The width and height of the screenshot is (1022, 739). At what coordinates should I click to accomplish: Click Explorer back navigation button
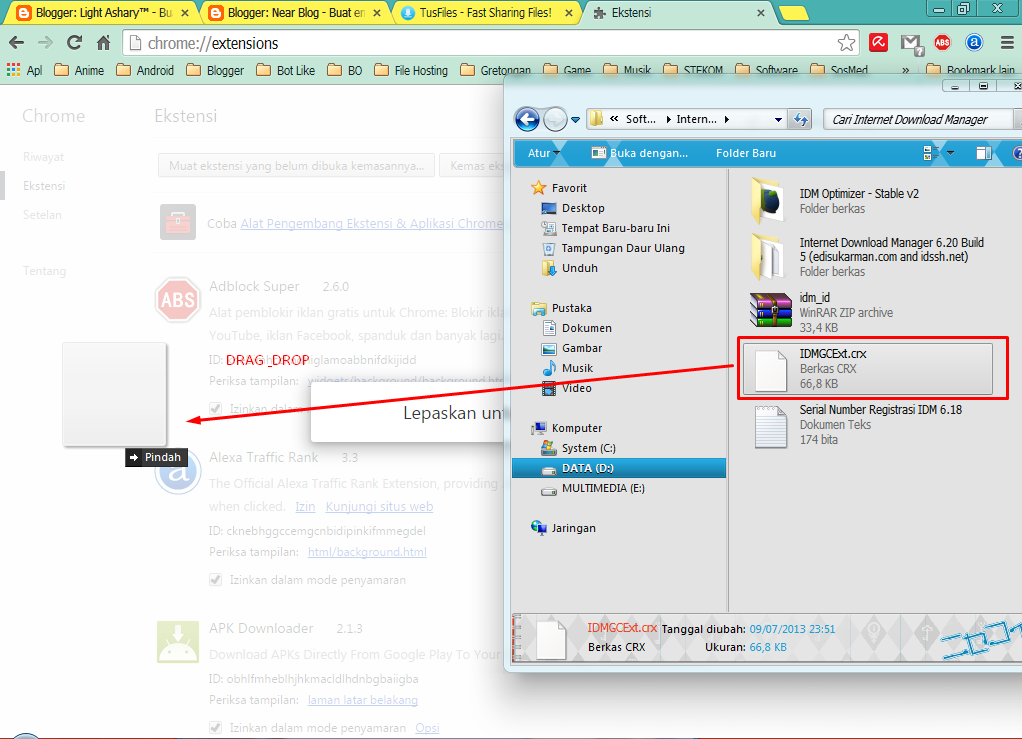(x=527, y=119)
